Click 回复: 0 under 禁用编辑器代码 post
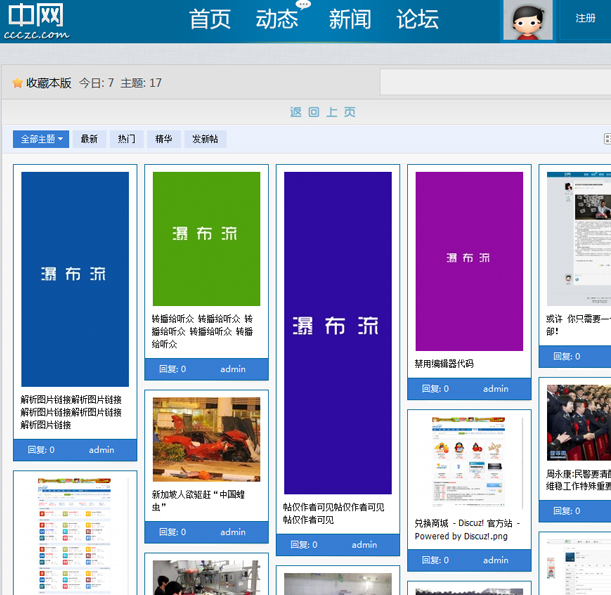This screenshot has height=595, width=611. point(435,389)
